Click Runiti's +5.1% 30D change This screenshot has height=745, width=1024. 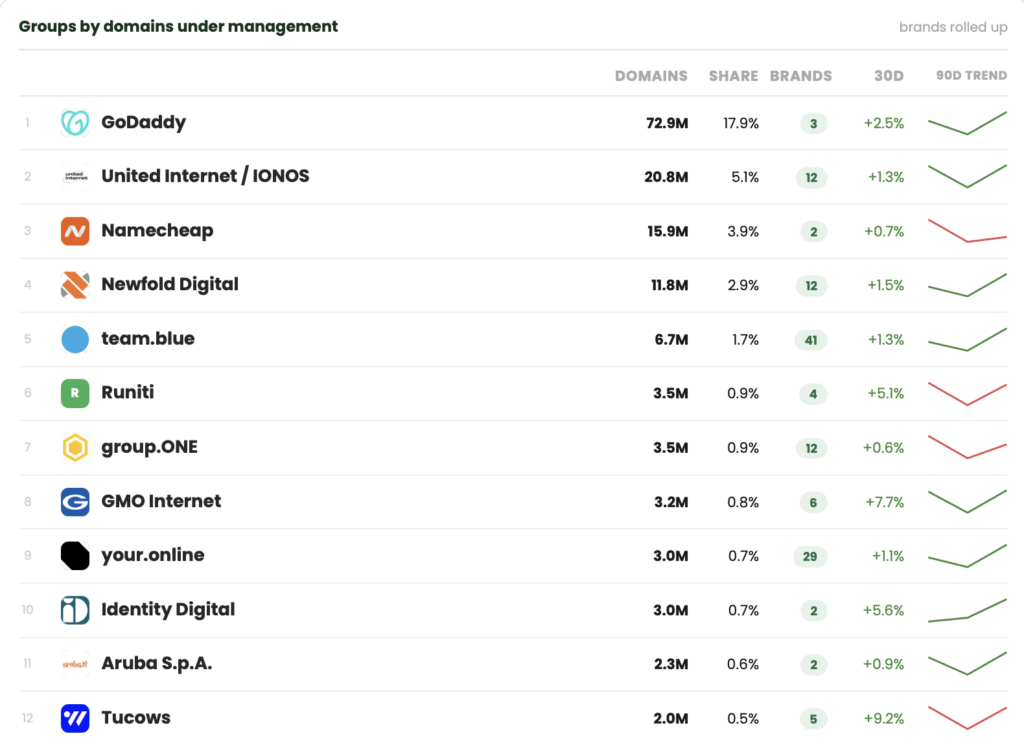click(x=886, y=394)
